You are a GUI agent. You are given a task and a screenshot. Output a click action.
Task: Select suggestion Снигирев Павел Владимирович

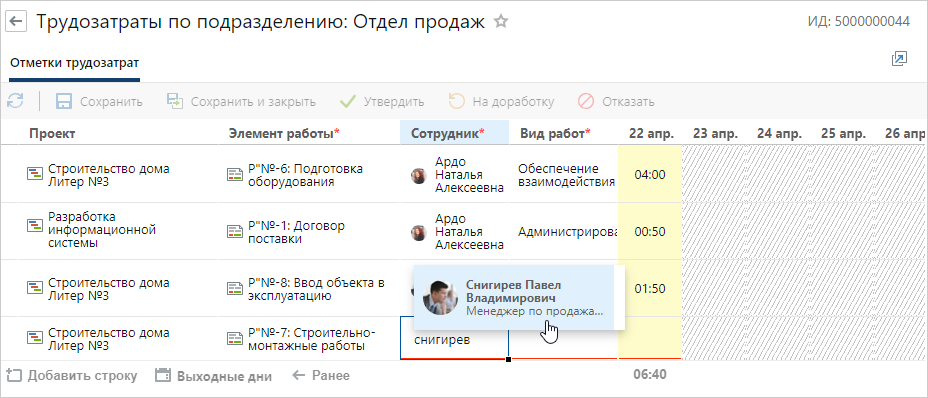[x=515, y=297]
